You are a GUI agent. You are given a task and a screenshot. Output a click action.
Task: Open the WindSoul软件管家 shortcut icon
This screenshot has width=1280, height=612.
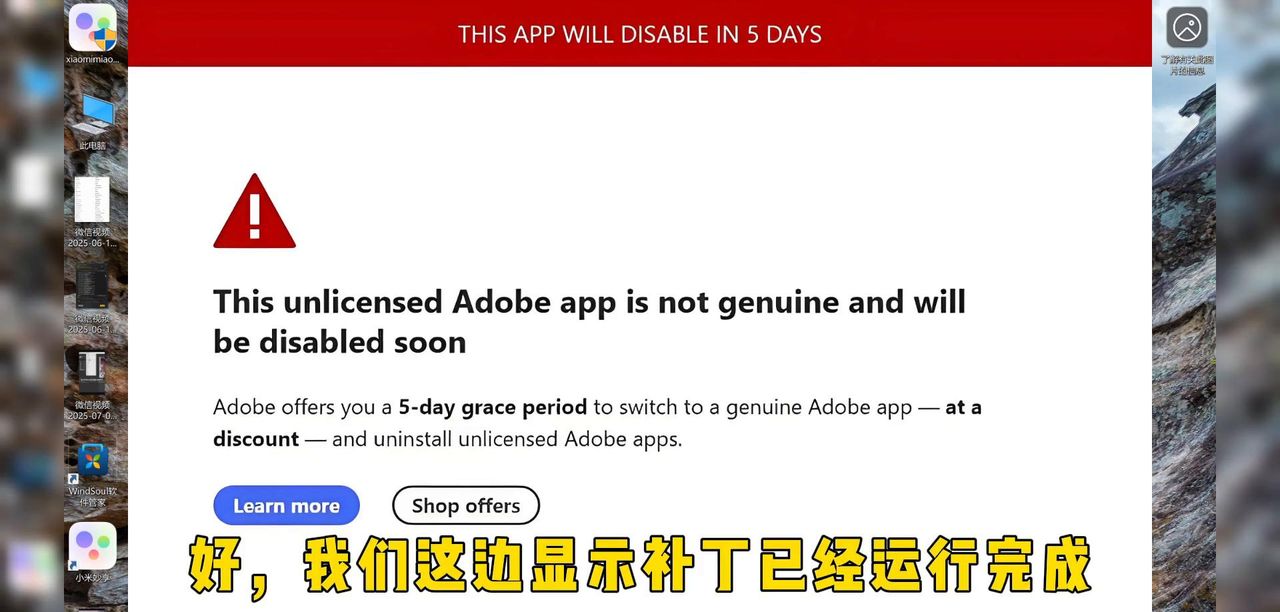pos(93,461)
